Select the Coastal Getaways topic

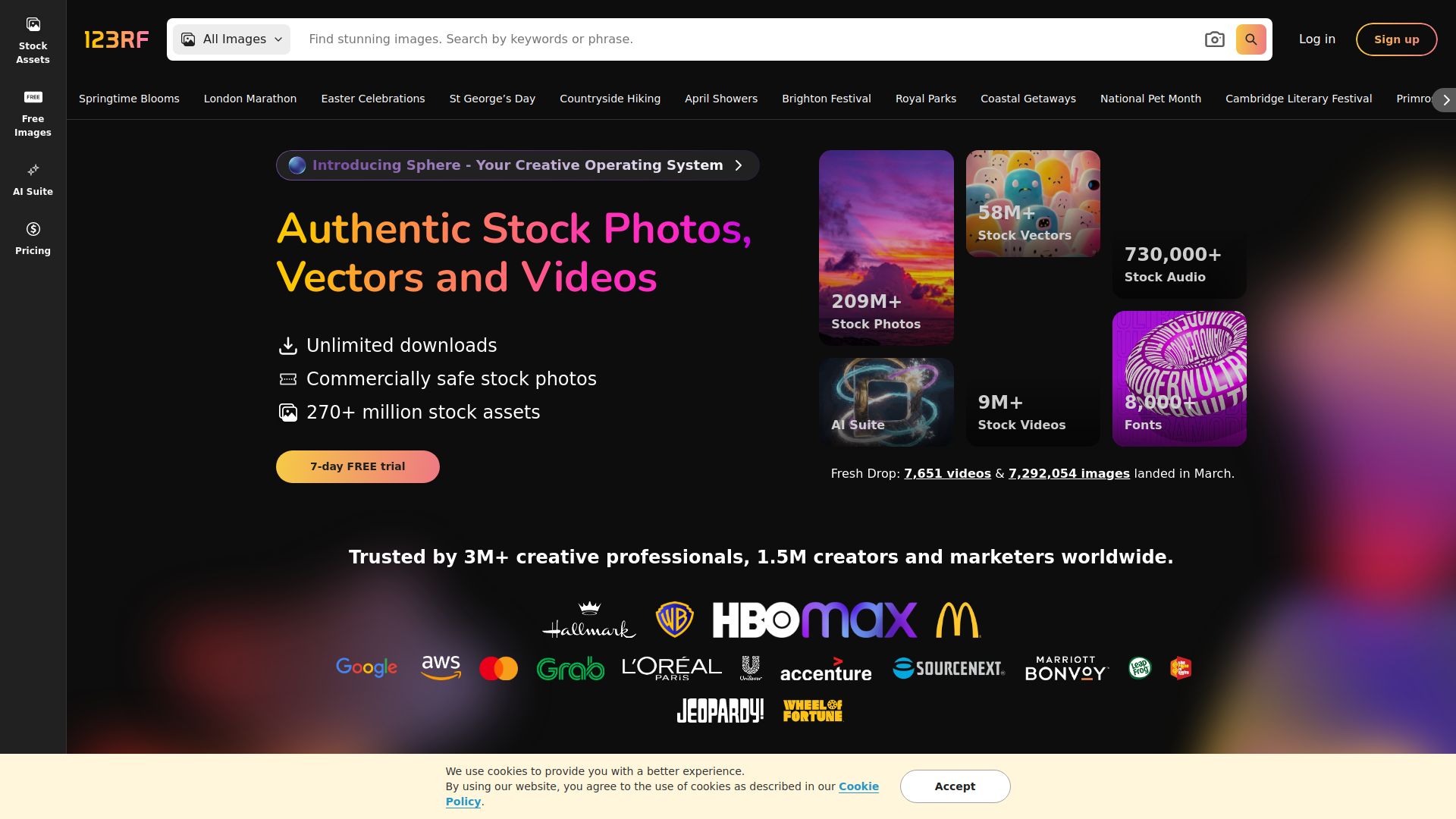coord(1028,99)
